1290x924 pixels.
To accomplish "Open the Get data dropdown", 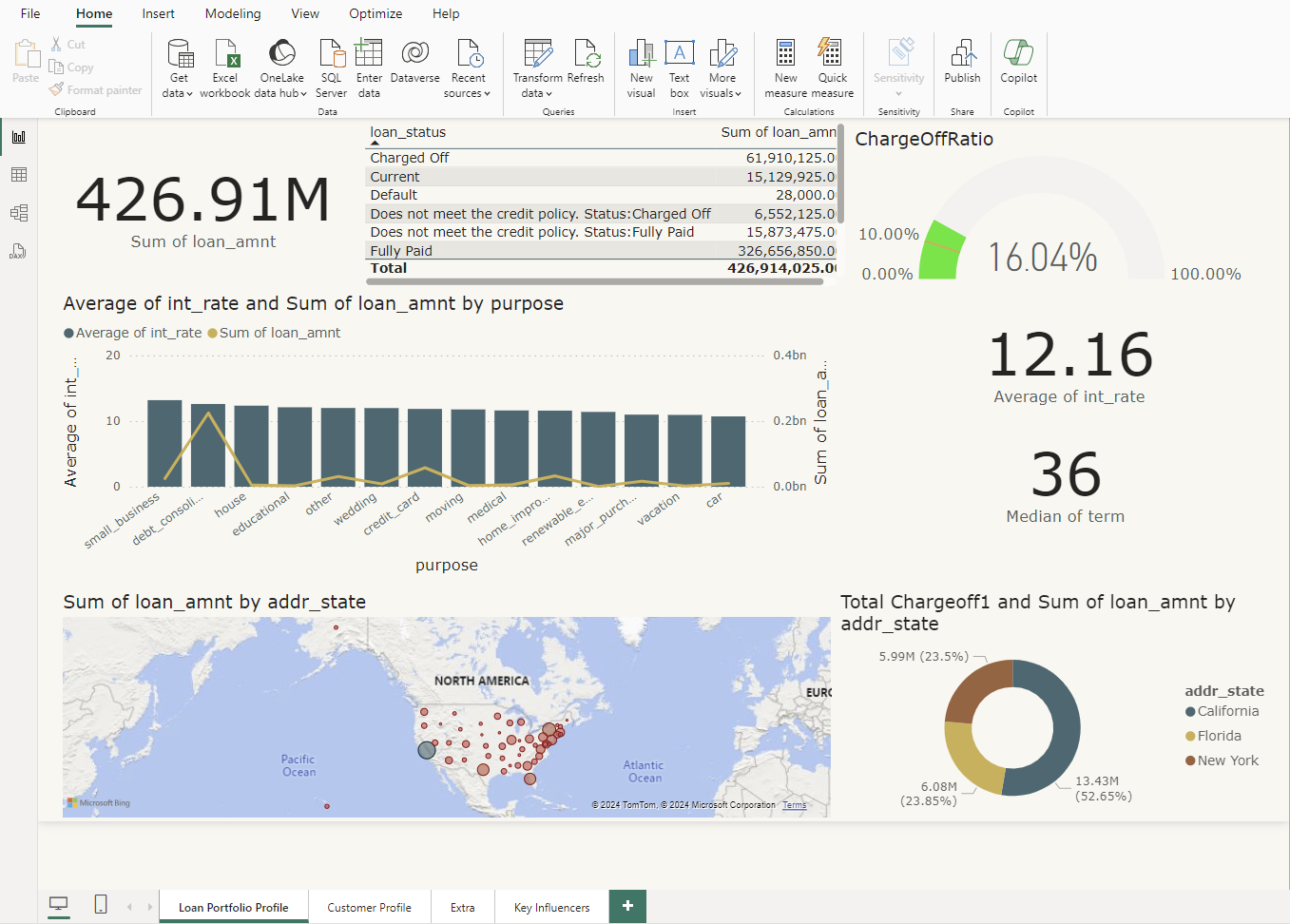I will tap(178, 68).
